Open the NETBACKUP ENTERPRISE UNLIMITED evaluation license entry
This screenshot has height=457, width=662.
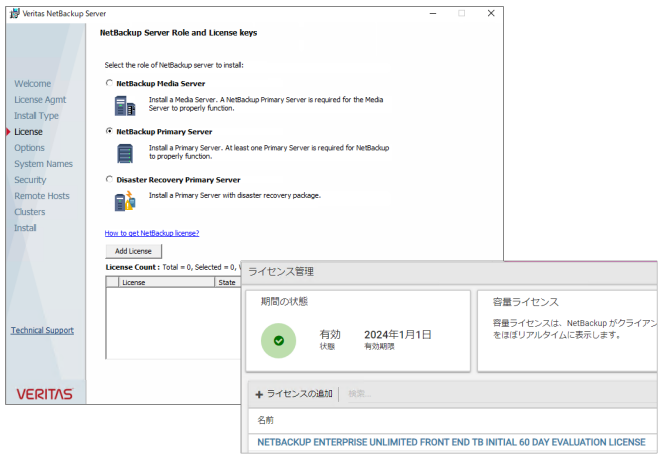(x=451, y=442)
